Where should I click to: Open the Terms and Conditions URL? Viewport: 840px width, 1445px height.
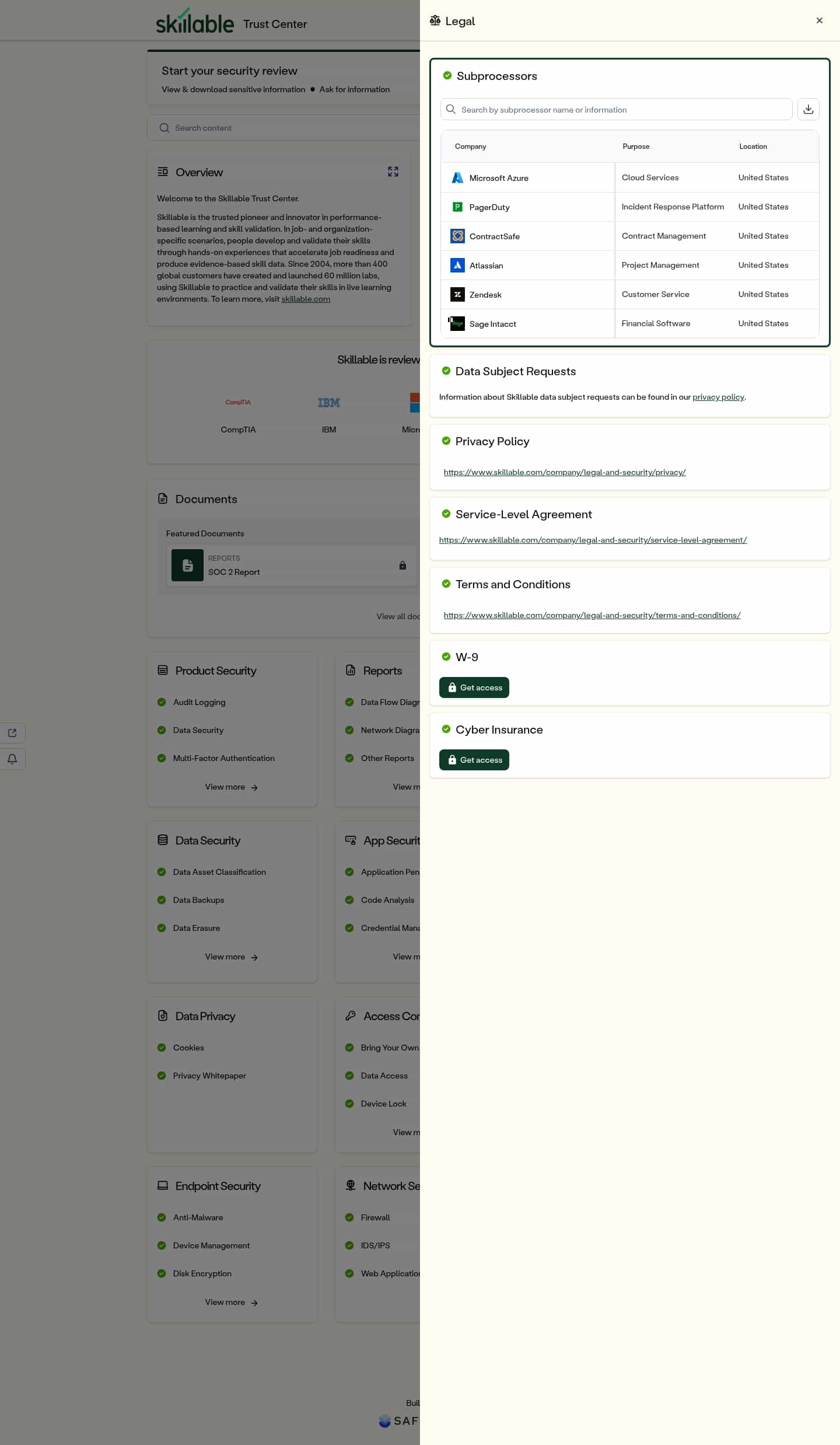[x=592, y=615]
